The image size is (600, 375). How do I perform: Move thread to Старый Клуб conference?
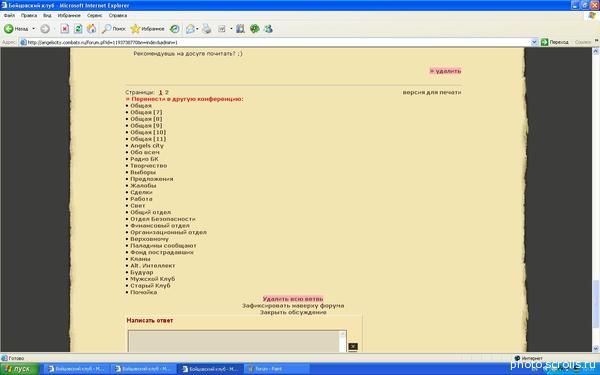pyautogui.click(x=150, y=286)
